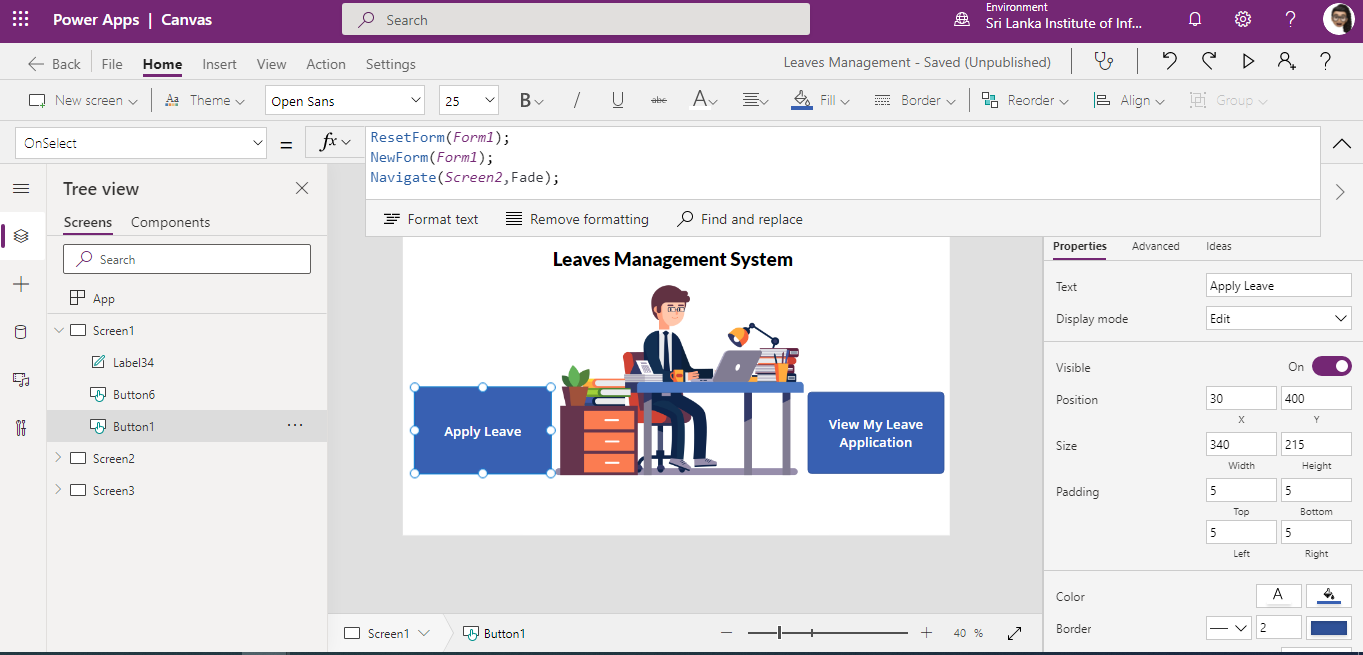This screenshot has width=1363, height=655.
Task: Open more options for Button1
Action: [295, 426]
